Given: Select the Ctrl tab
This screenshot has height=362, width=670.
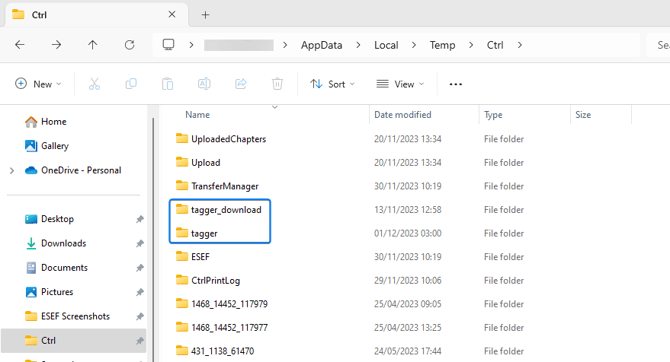Looking at the screenshot, I should 97,15.
